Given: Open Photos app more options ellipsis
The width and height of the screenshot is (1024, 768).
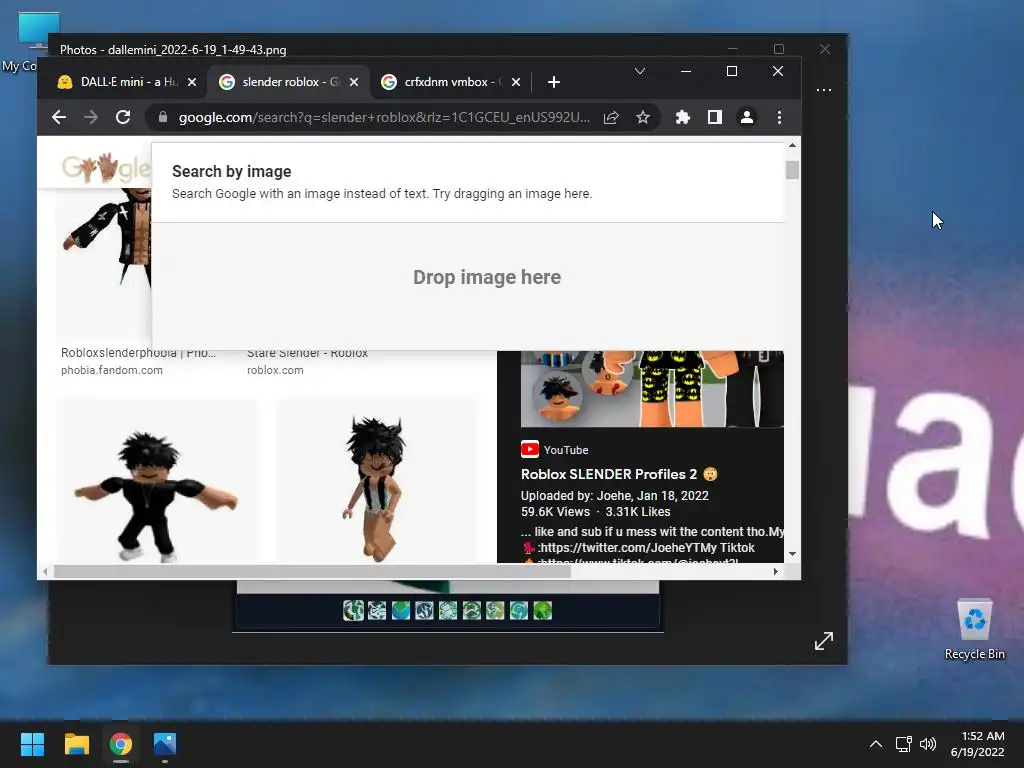Looking at the screenshot, I should [824, 90].
